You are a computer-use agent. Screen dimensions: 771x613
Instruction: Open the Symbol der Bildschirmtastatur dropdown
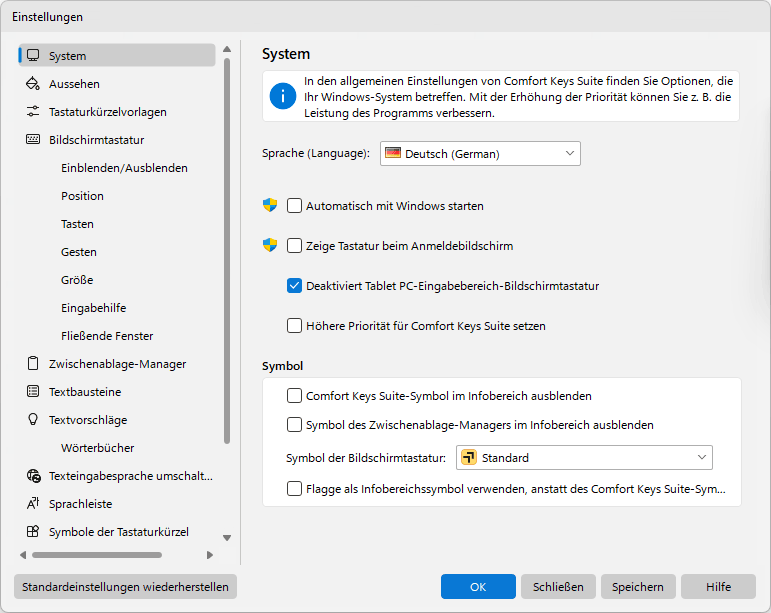point(584,457)
